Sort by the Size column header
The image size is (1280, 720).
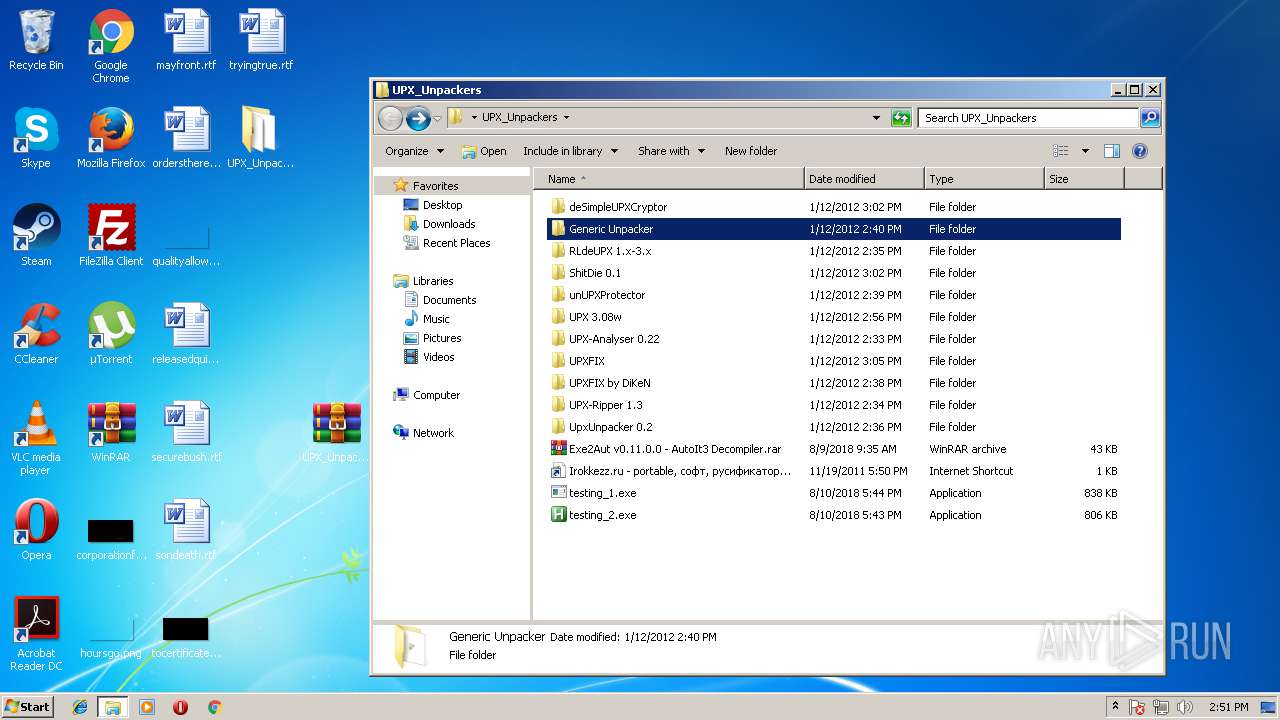tap(1084, 179)
